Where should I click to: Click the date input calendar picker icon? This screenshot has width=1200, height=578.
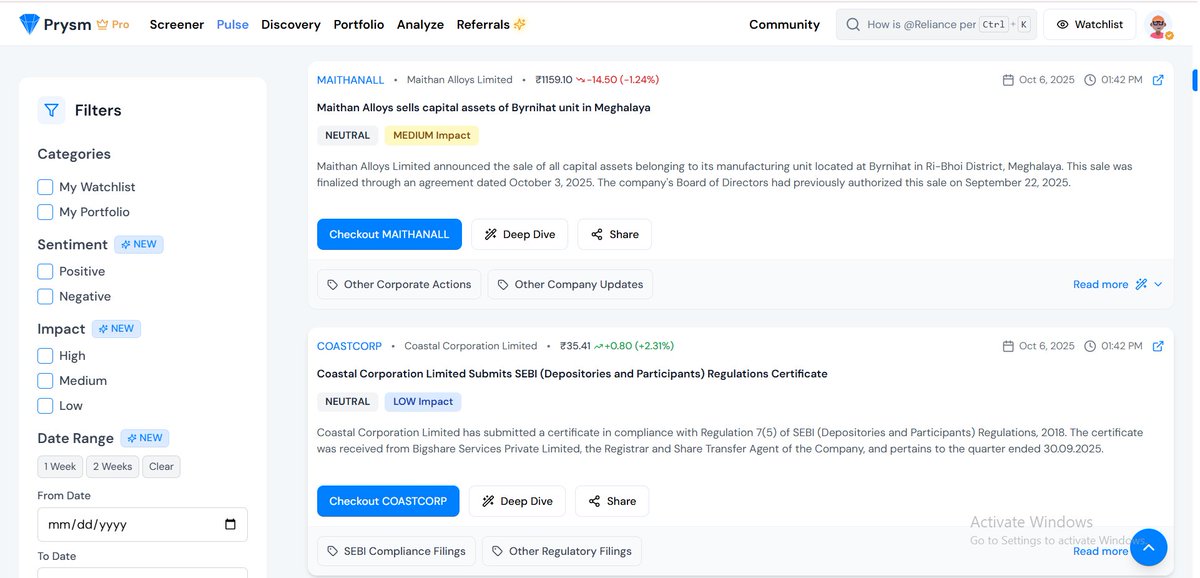click(x=230, y=524)
